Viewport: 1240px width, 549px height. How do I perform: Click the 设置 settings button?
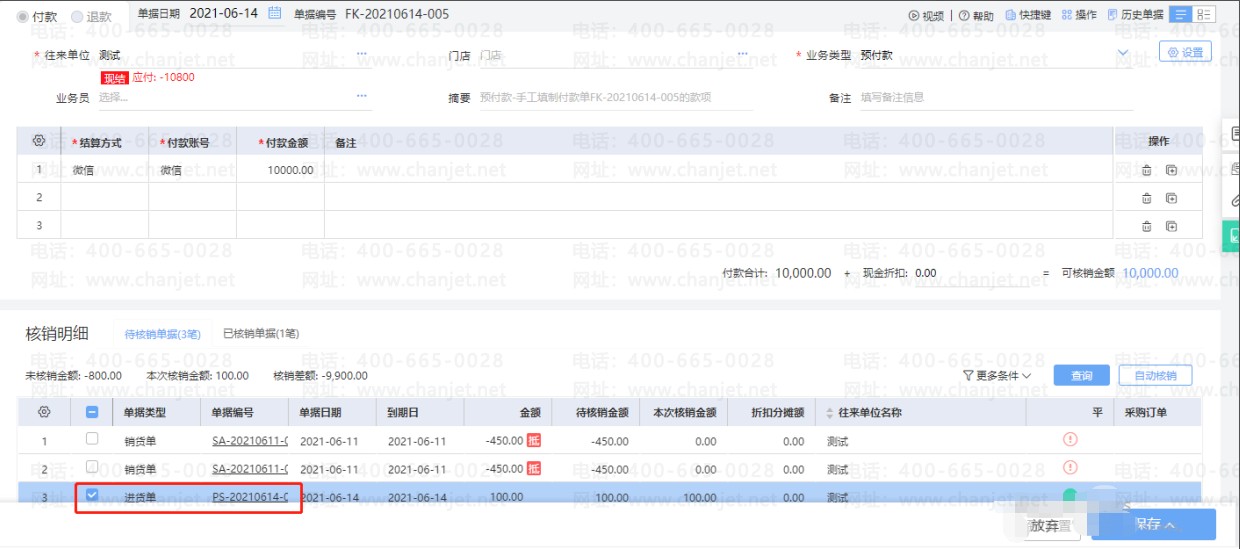(1185, 52)
